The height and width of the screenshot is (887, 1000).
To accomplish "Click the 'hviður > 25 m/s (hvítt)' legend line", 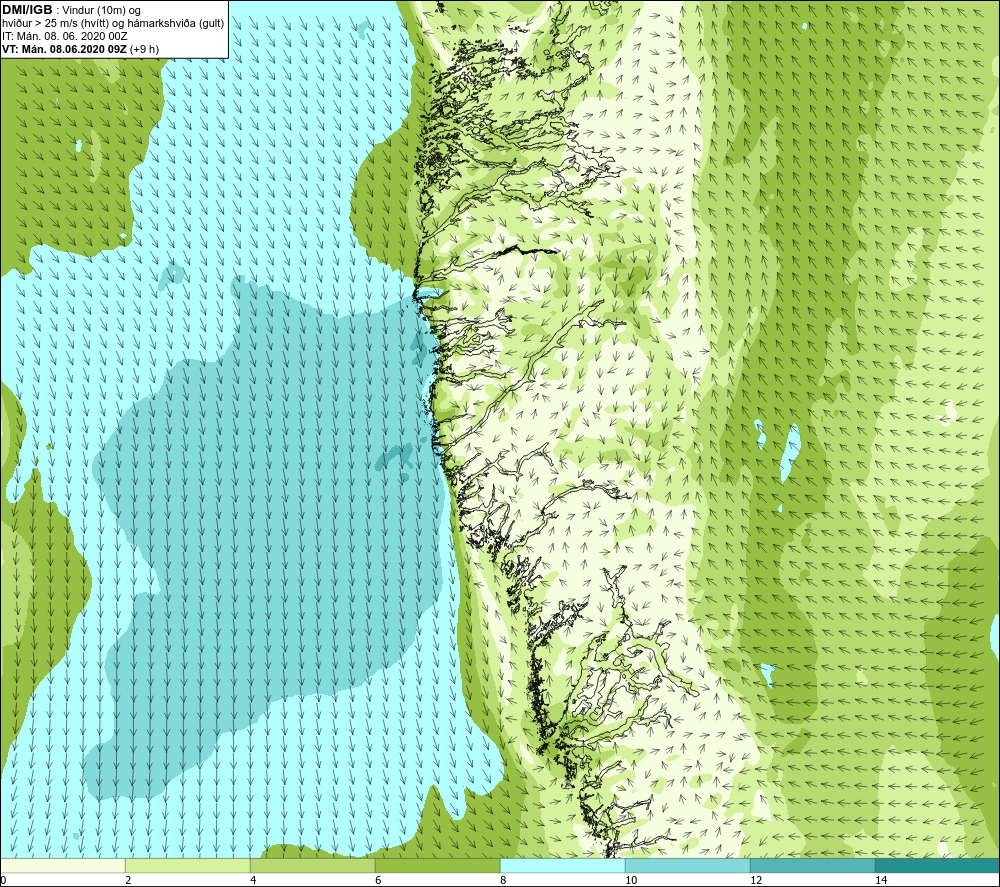I will coord(113,24).
